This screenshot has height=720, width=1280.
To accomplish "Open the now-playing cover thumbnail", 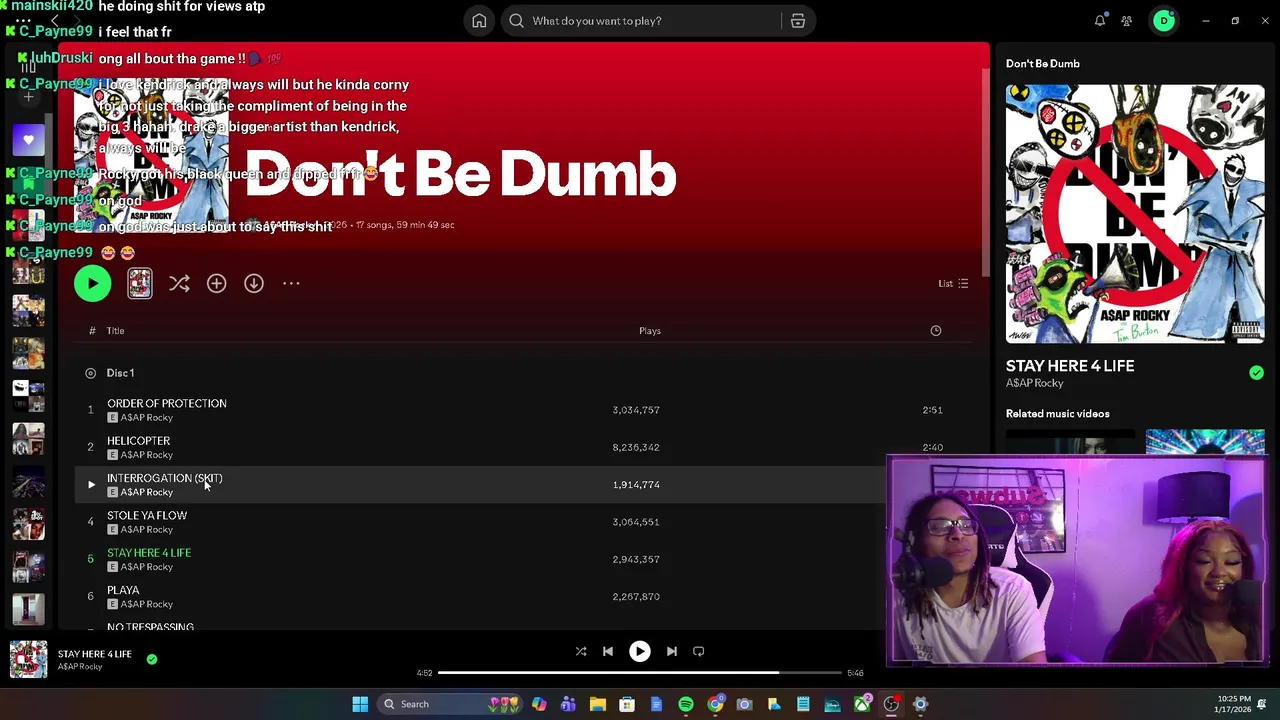I will pyautogui.click(x=29, y=660).
